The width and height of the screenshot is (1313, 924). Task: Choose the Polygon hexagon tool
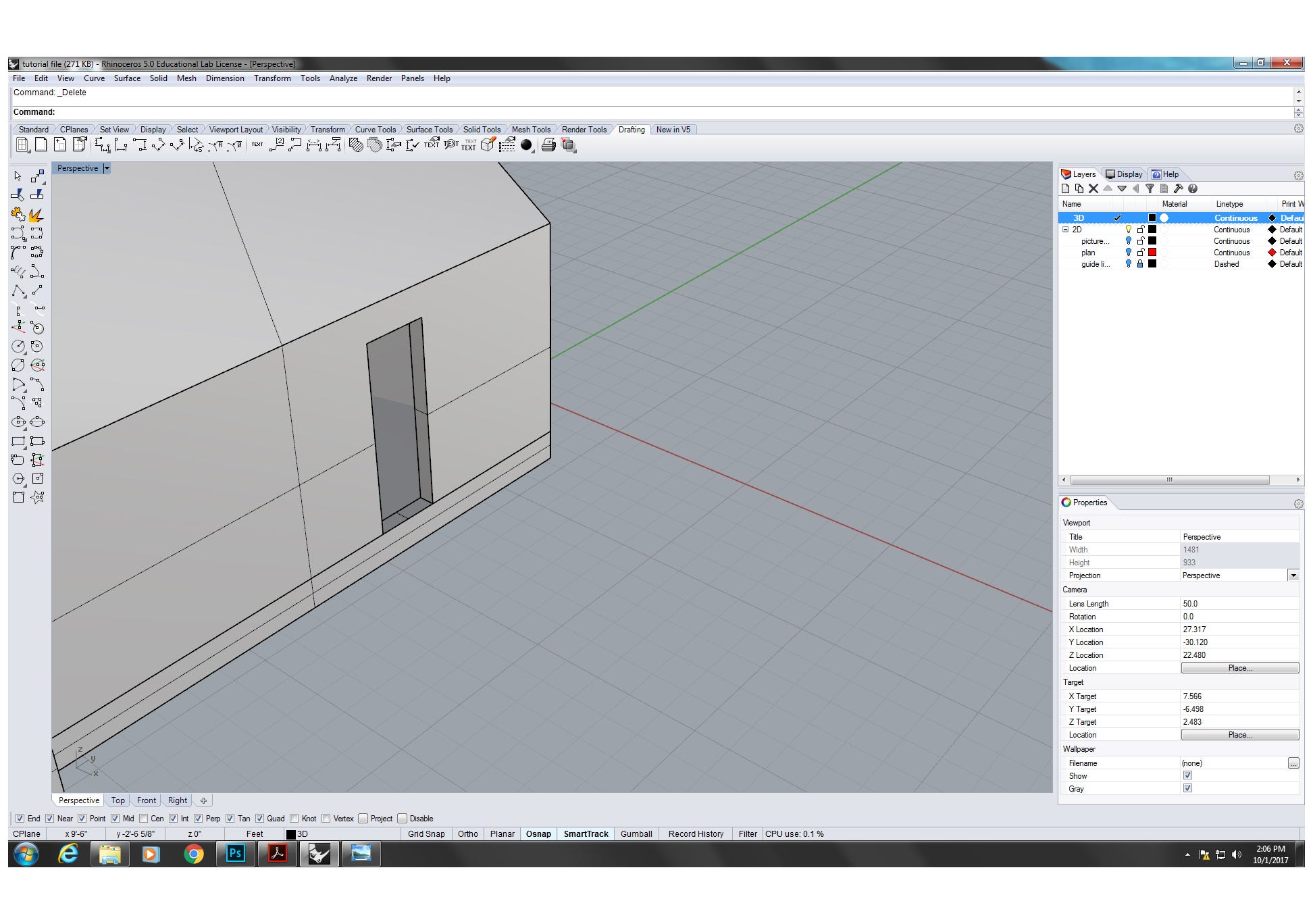click(18, 478)
